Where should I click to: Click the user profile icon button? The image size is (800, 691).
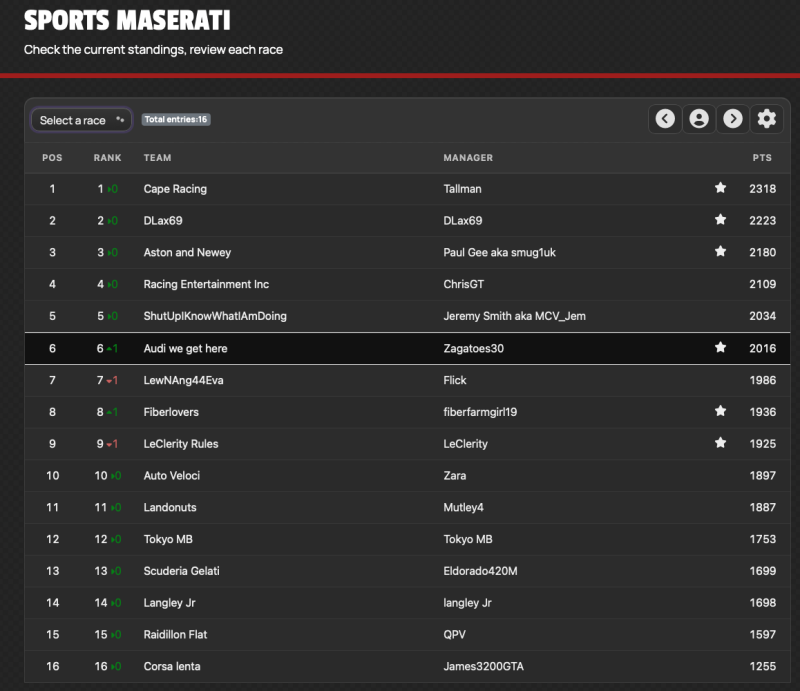tap(699, 119)
